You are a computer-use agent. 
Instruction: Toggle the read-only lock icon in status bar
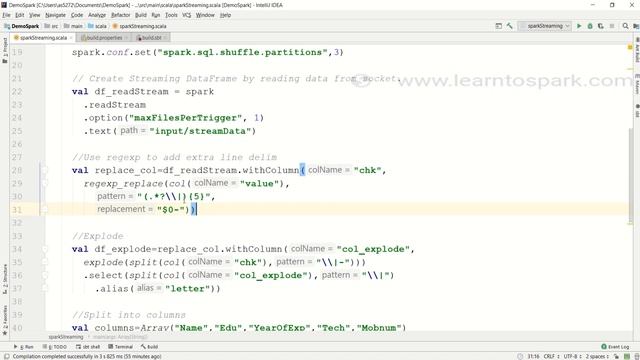click(x=616, y=356)
